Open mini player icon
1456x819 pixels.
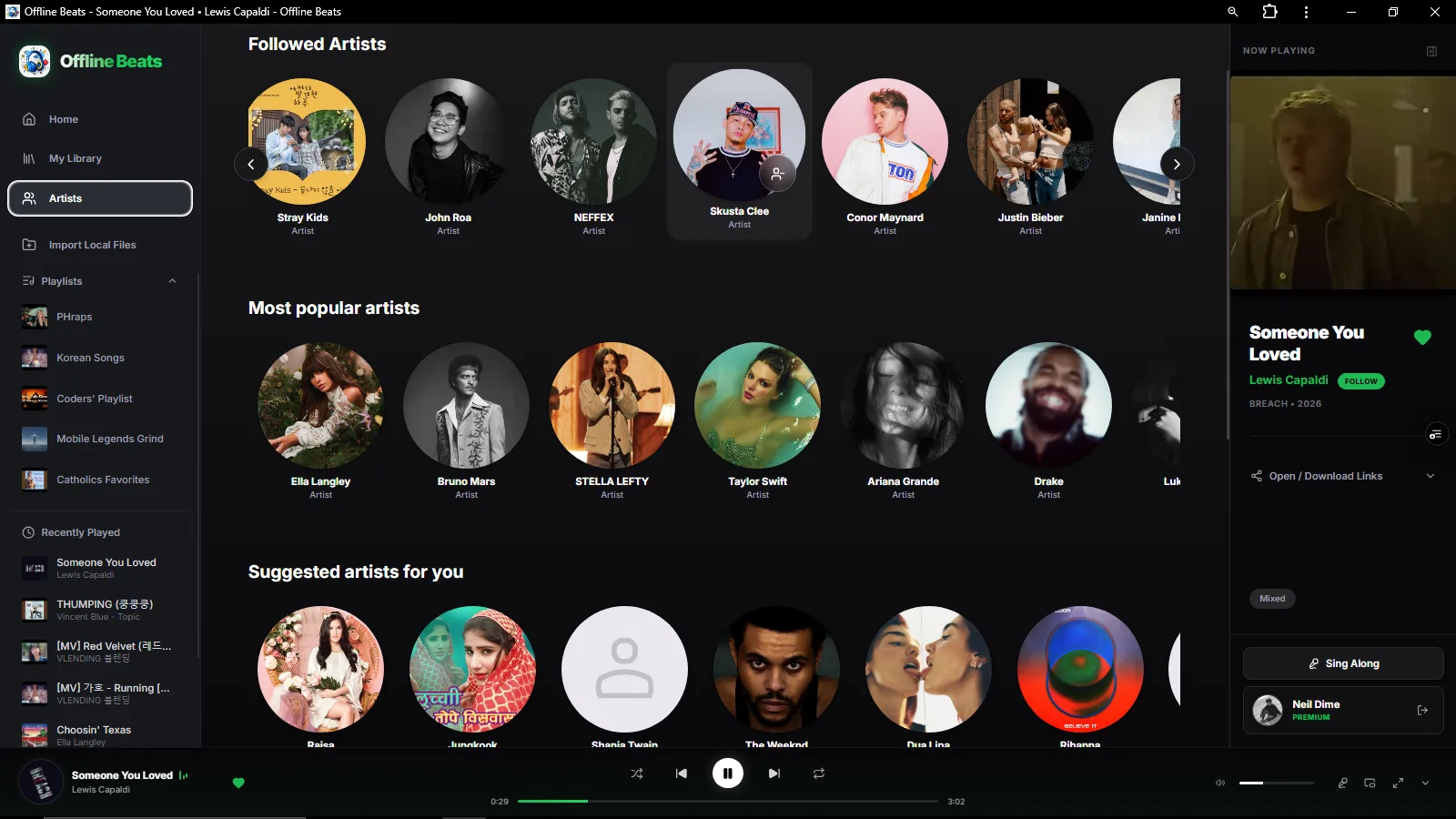click(x=1370, y=783)
